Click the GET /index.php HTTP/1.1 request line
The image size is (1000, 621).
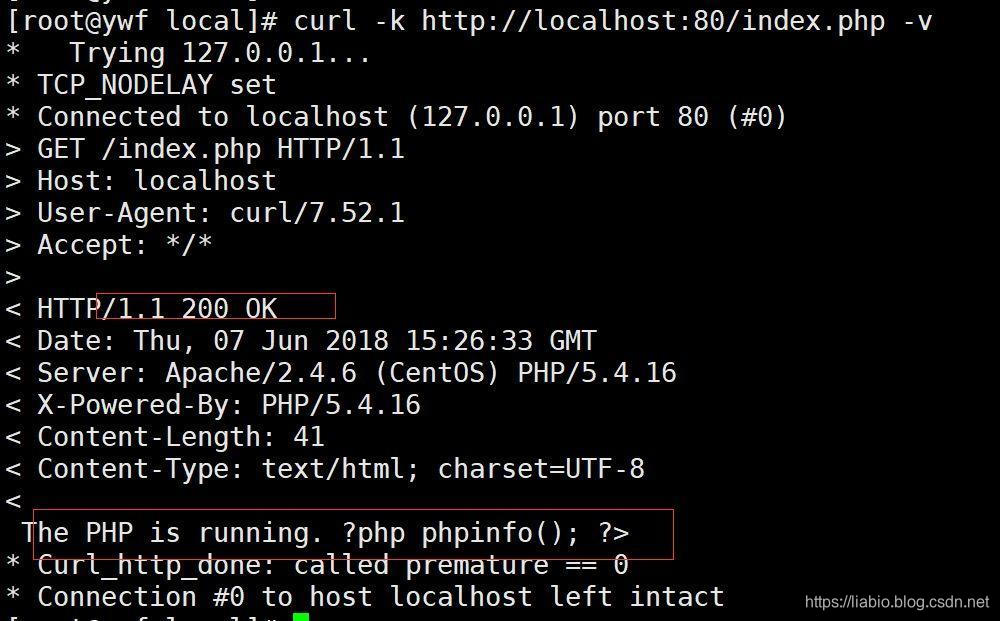221,149
